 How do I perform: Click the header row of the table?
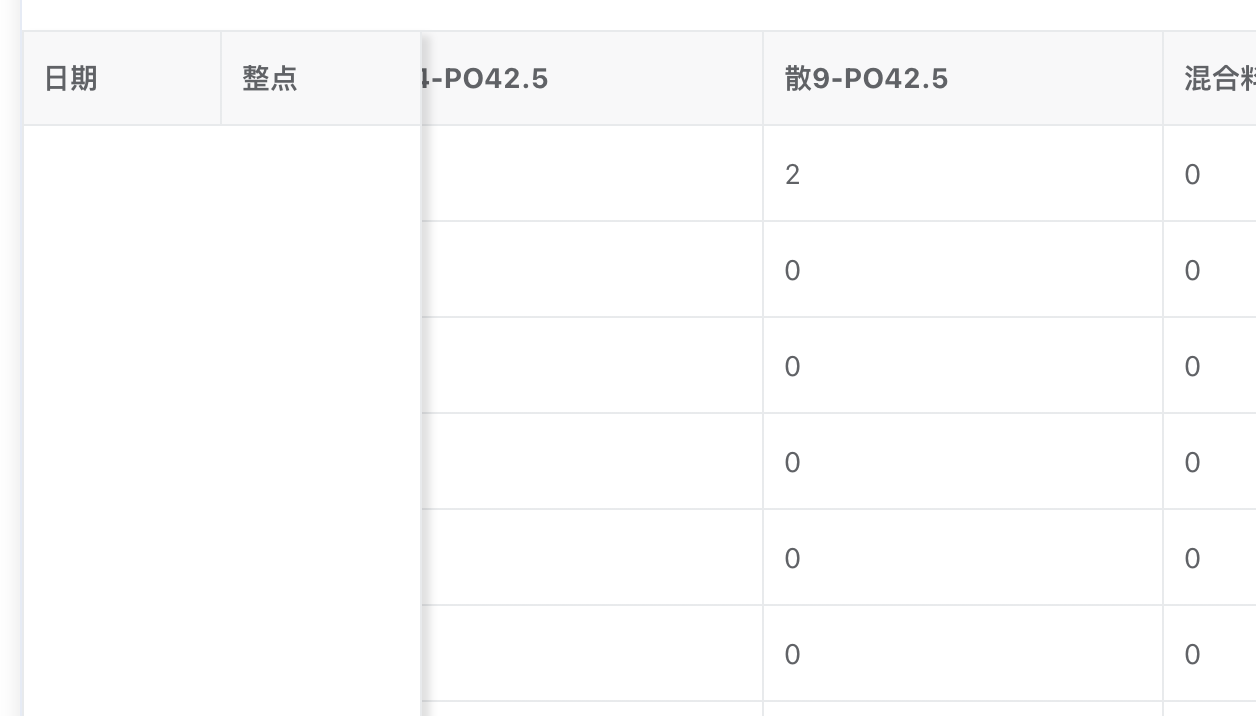(x=628, y=78)
